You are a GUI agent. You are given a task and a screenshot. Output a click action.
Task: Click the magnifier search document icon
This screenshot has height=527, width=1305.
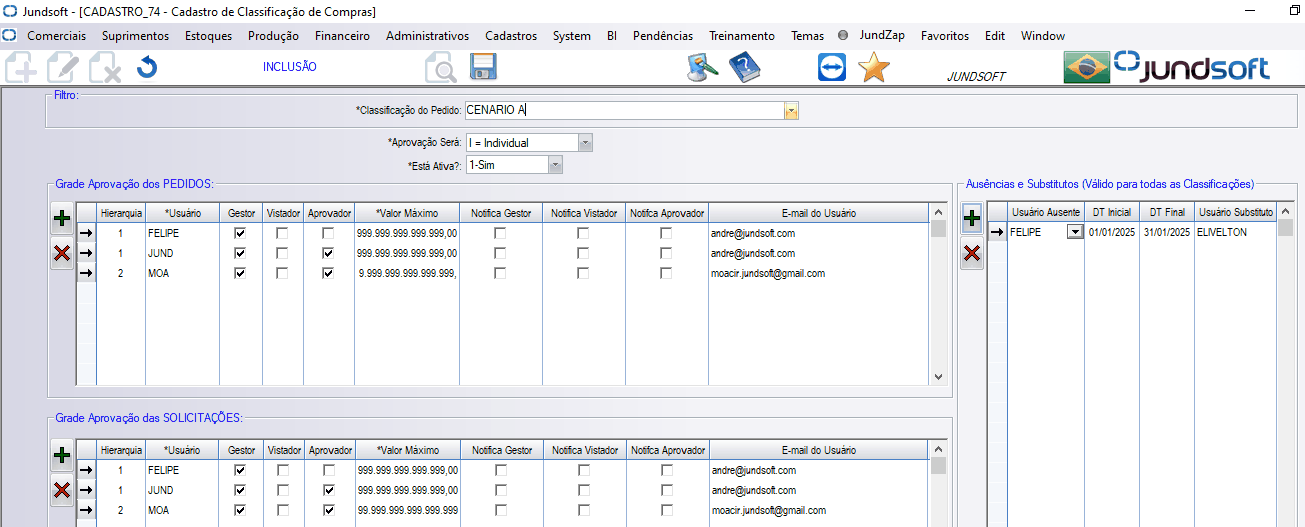coord(440,68)
